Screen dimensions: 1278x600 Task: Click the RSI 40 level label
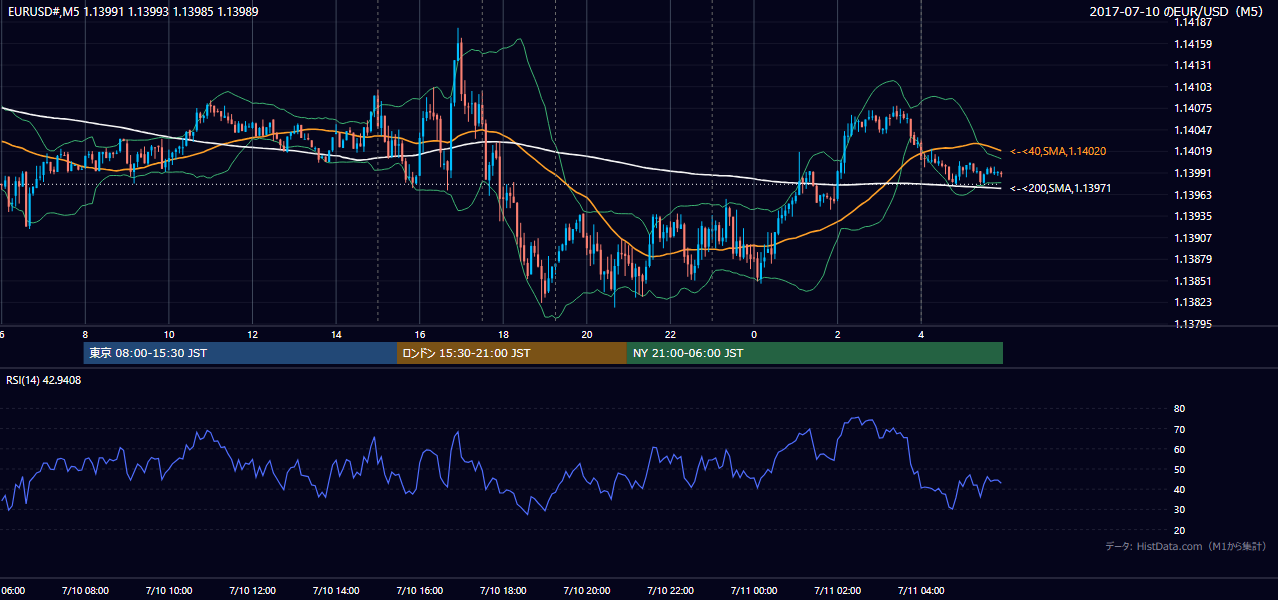(1179, 490)
